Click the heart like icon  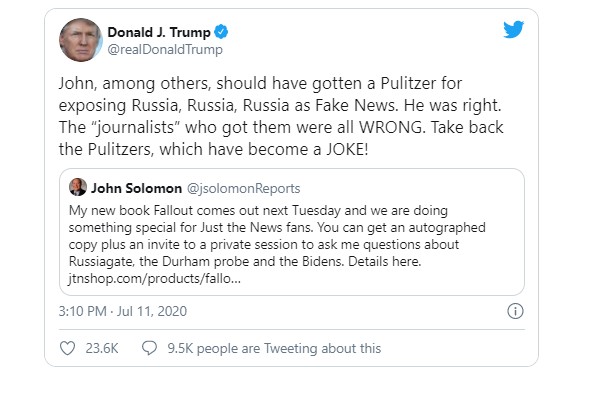coord(67,348)
